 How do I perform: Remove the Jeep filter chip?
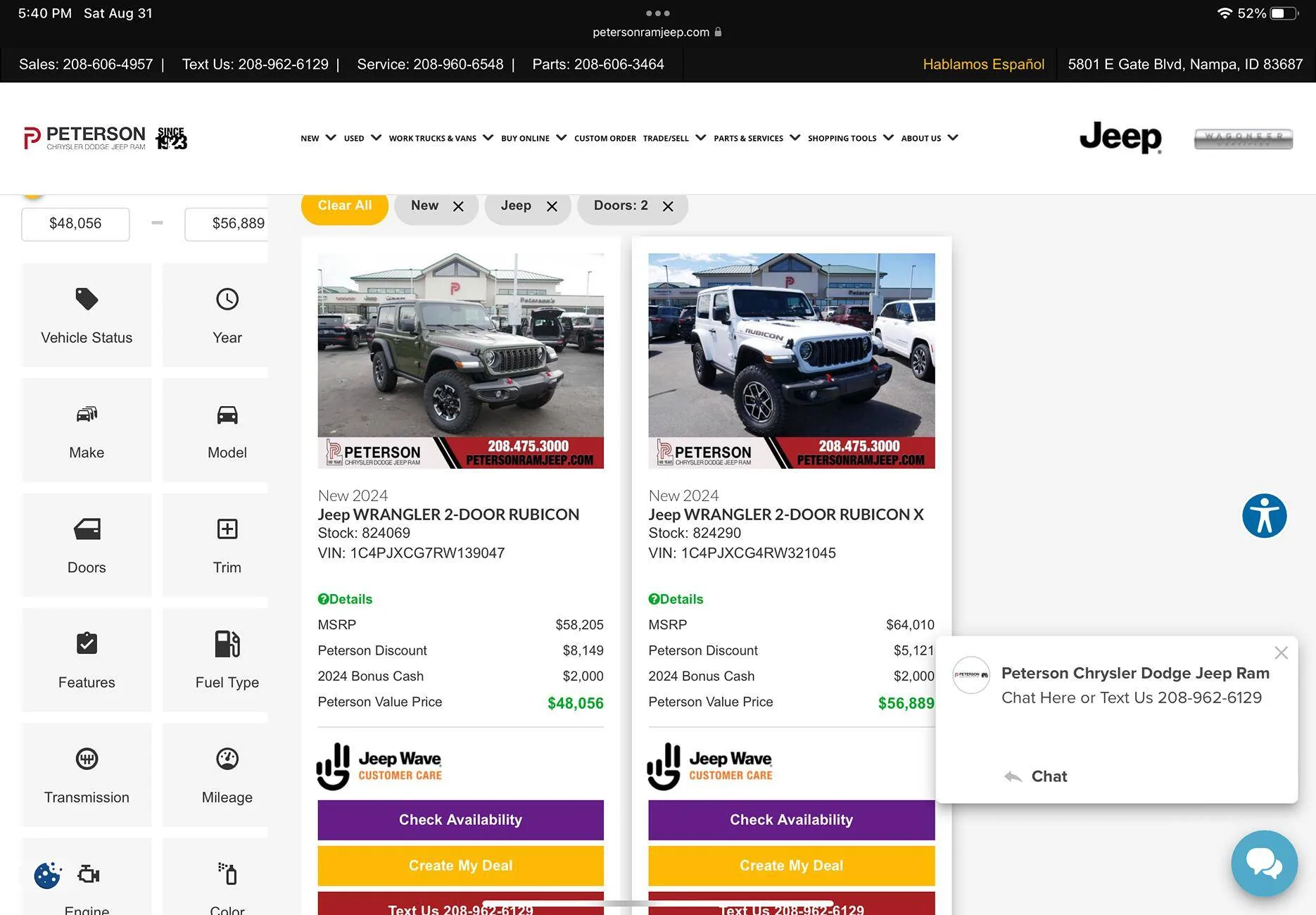click(x=552, y=206)
